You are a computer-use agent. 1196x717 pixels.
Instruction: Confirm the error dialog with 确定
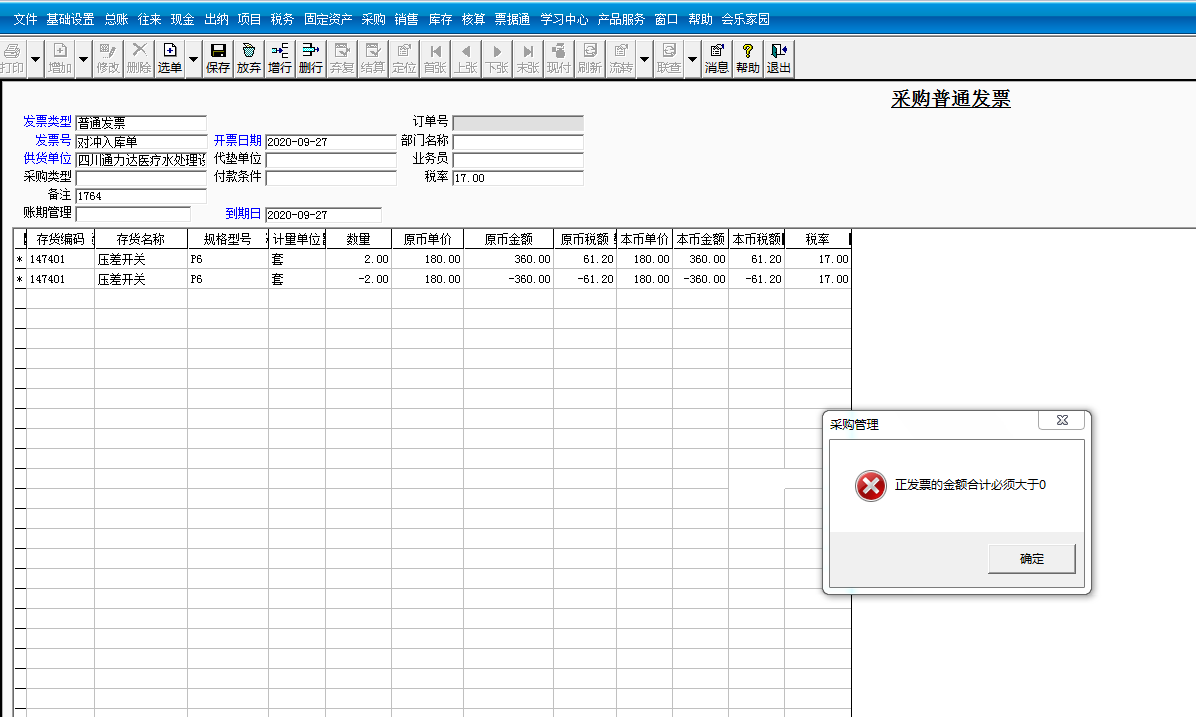click(x=1032, y=559)
